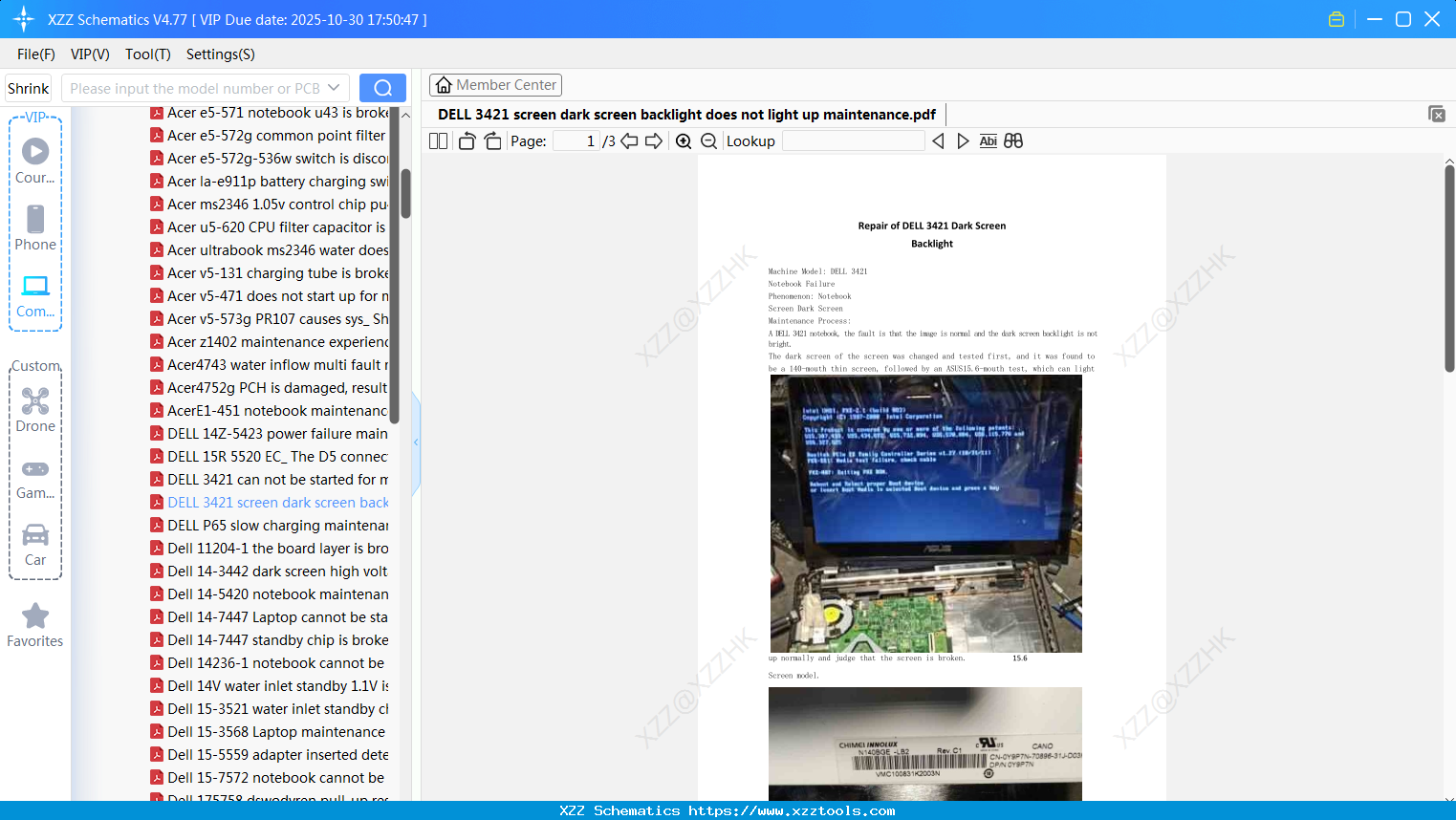The image size is (1456, 820).
Task: Open 'Acer v5-131 charging tube is broken' file
Action: (x=270, y=273)
